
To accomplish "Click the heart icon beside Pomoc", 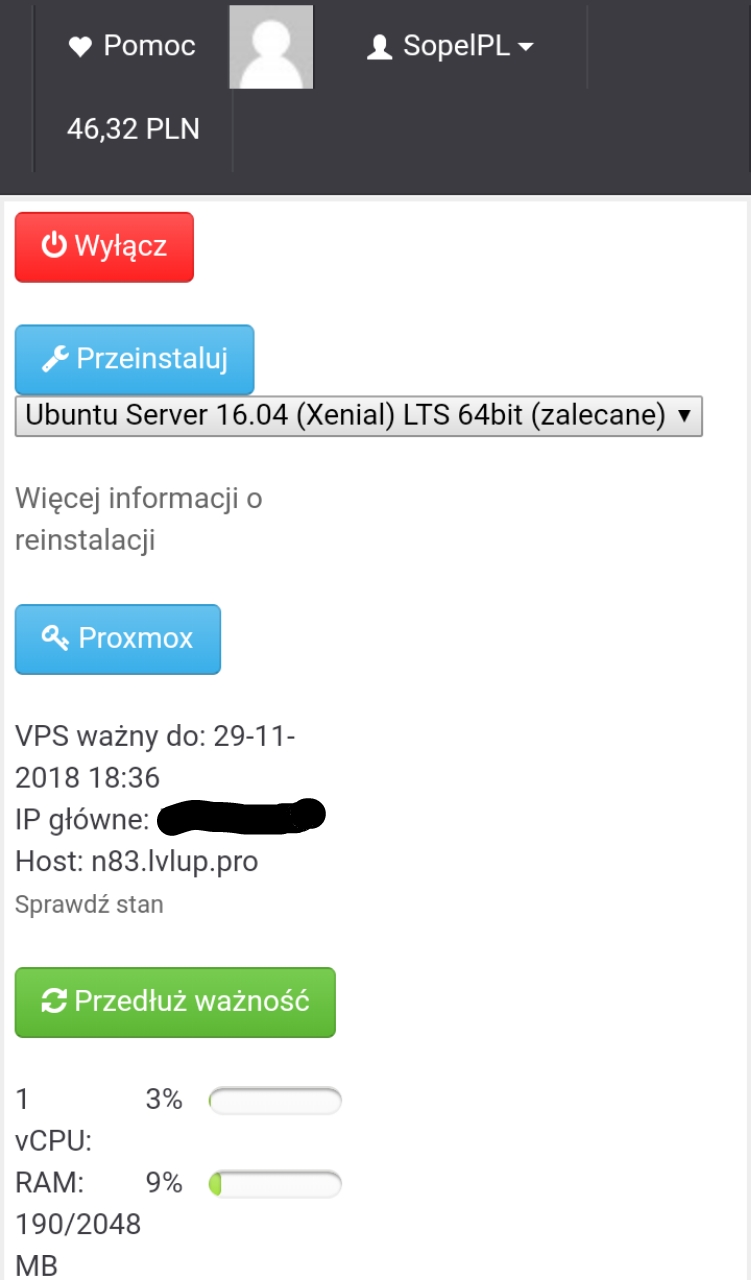I will (80, 46).
